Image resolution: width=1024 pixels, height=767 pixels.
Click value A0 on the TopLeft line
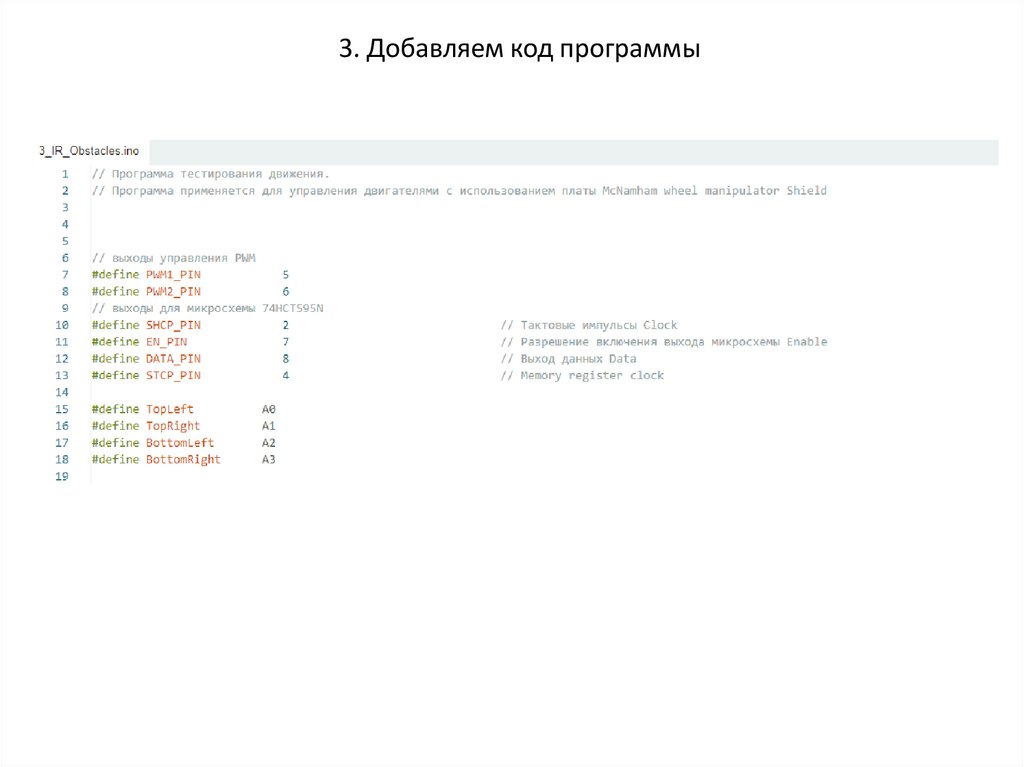[x=268, y=409]
